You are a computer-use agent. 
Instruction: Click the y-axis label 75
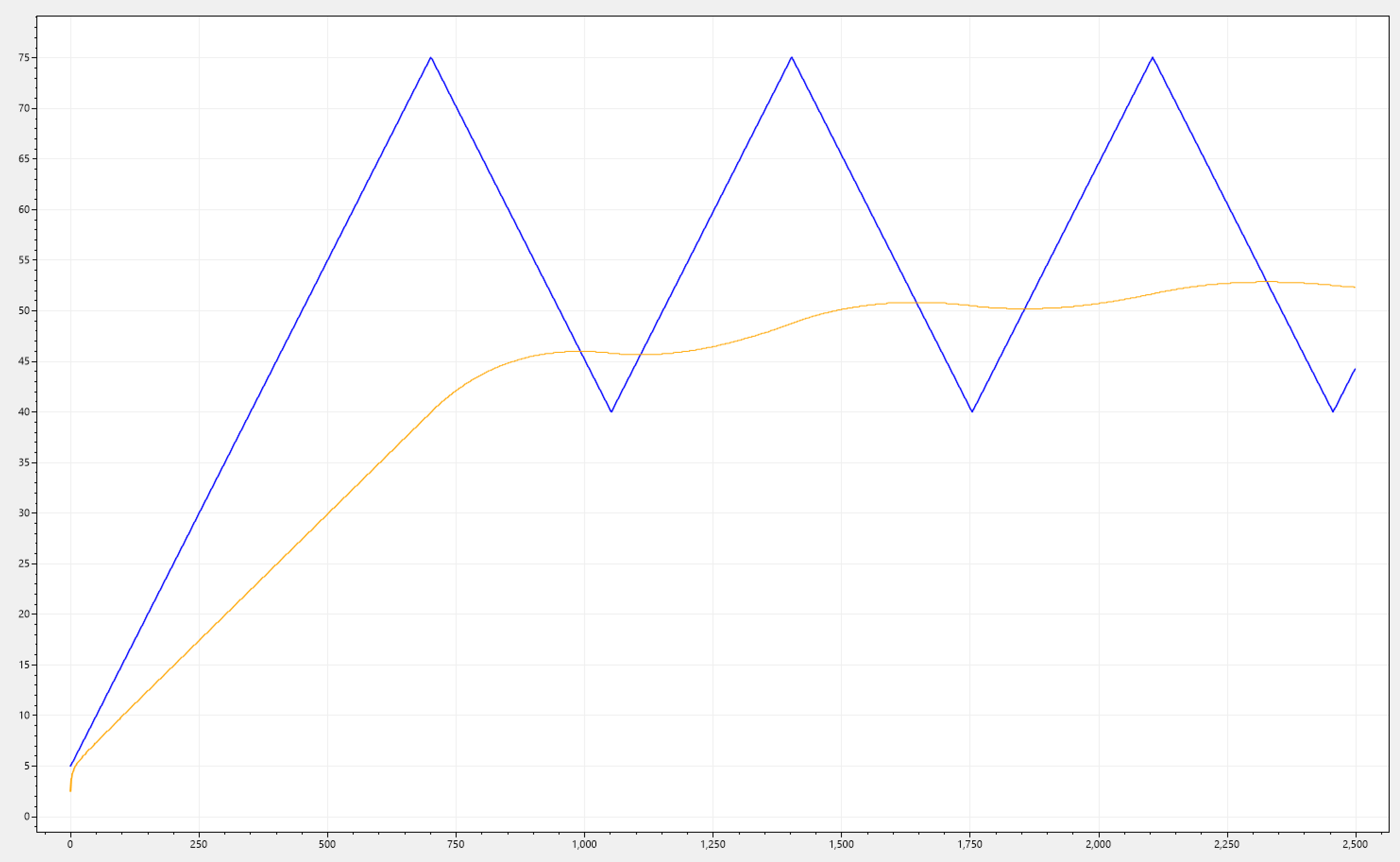point(24,58)
